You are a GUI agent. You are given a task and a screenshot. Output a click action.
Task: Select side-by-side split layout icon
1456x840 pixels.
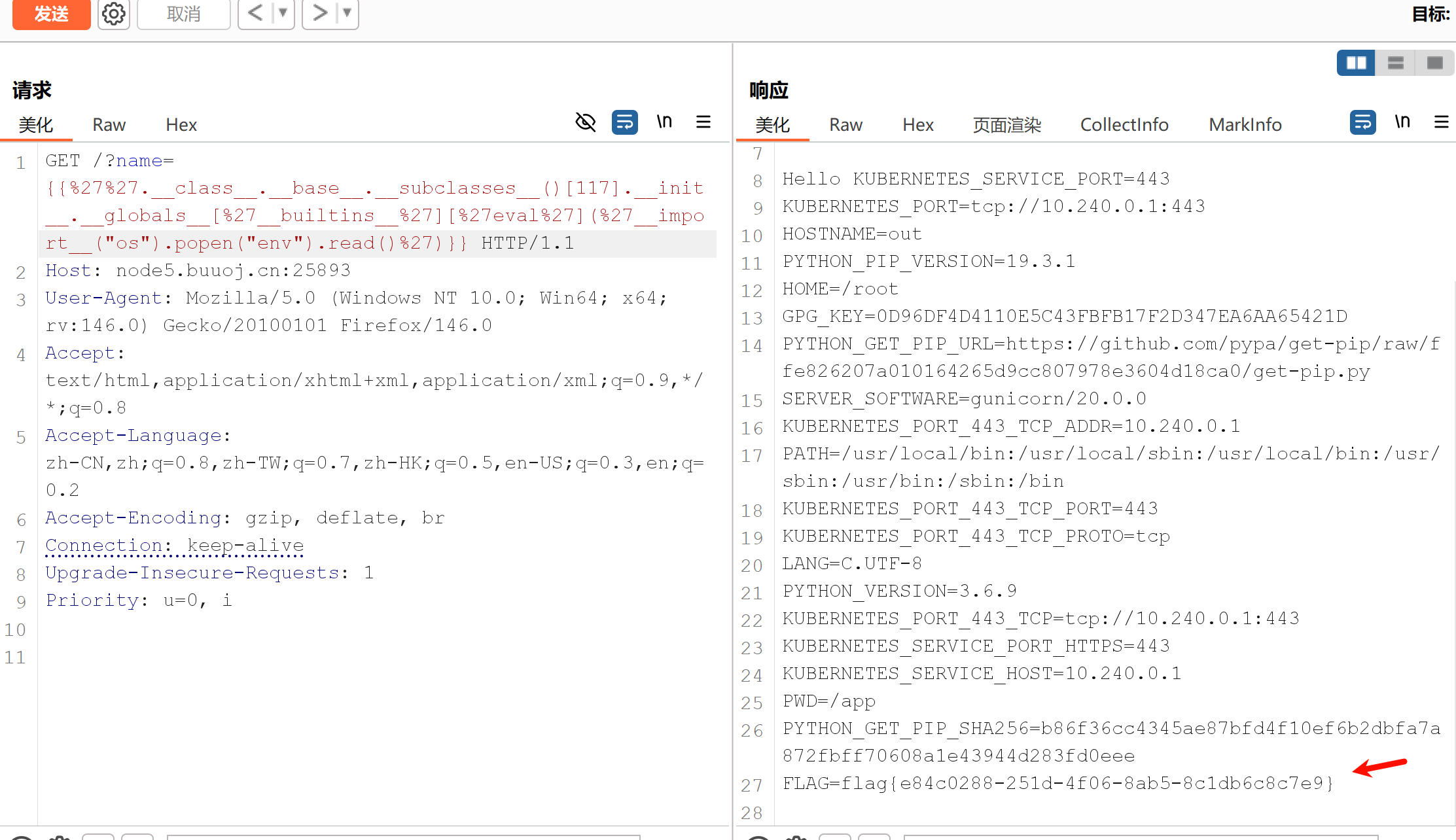1356,63
